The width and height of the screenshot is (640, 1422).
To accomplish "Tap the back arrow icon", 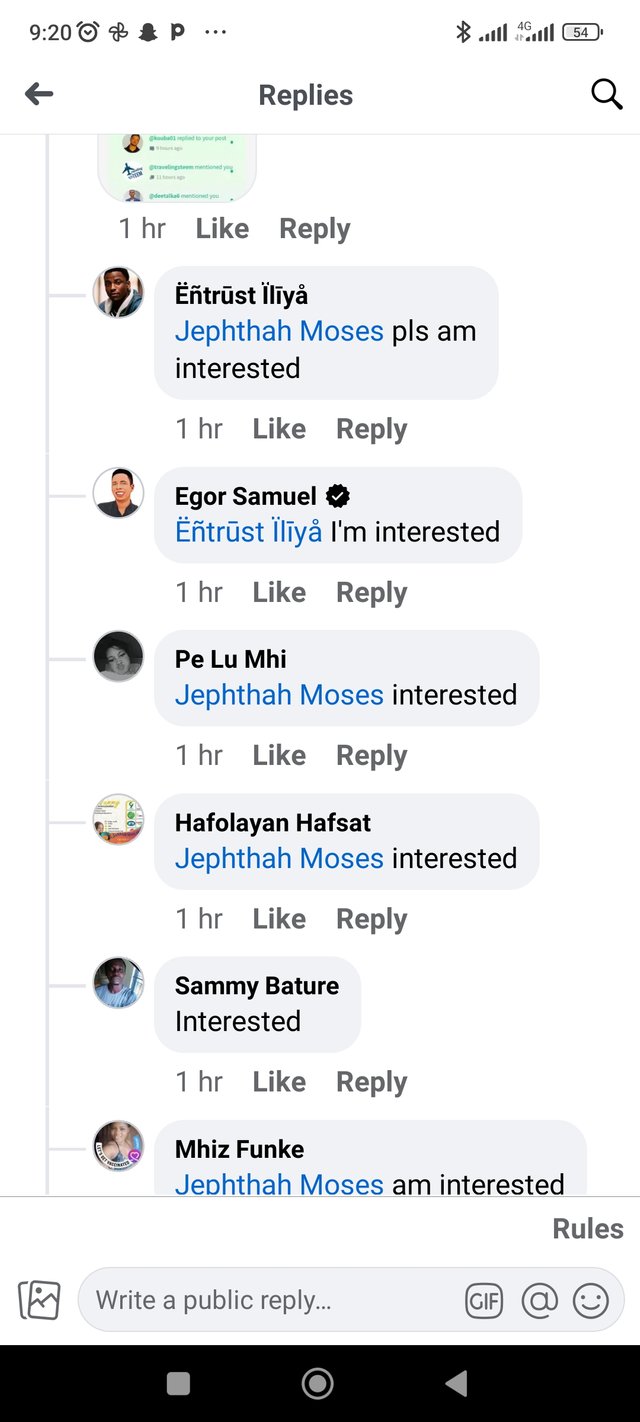I will 39,94.
